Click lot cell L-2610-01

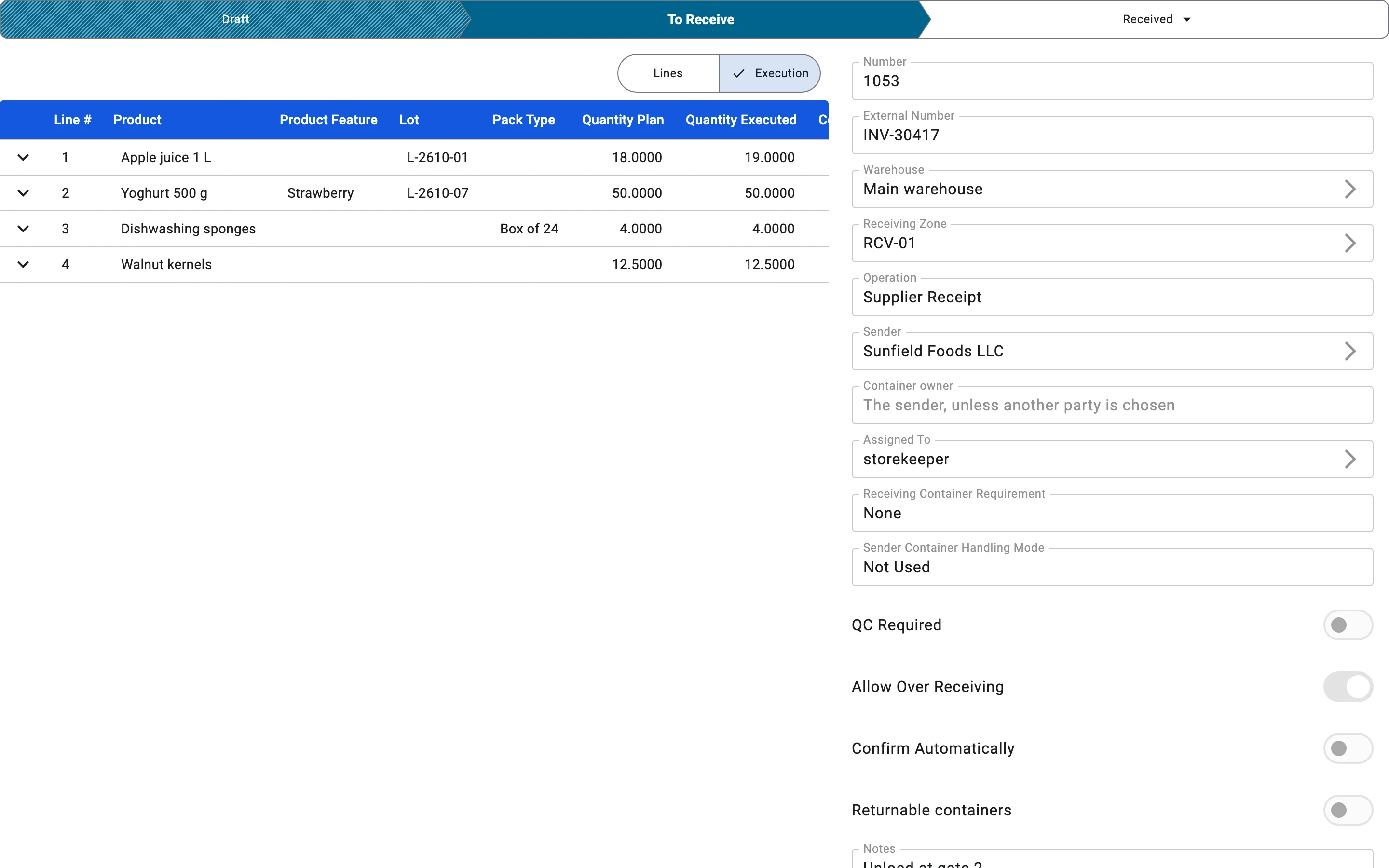(x=437, y=157)
